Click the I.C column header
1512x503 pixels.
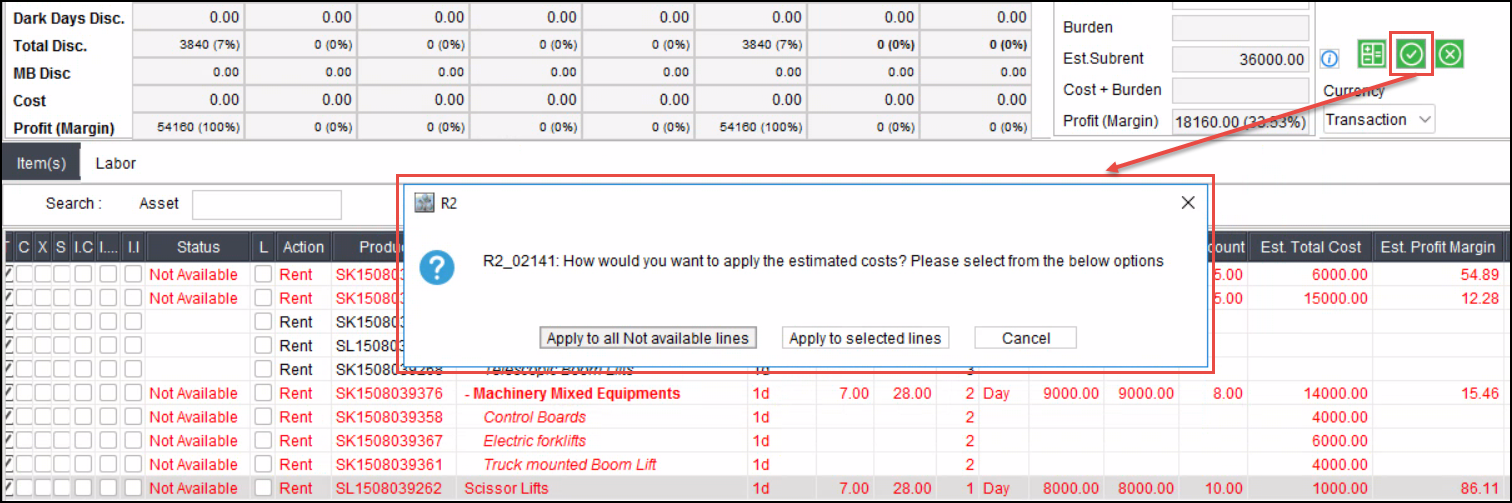(x=83, y=247)
